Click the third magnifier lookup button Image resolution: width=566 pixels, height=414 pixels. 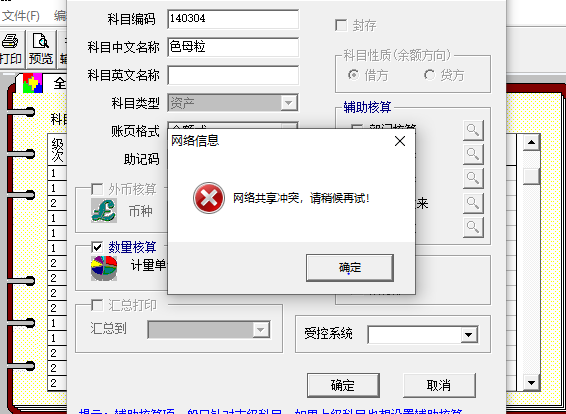click(473, 178)
